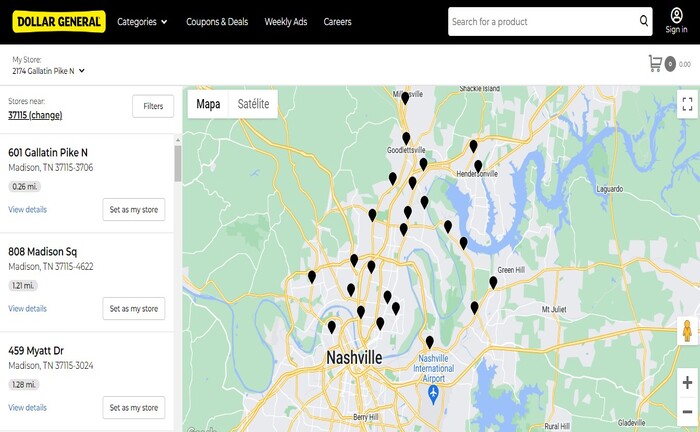Click the 0.26 mi. distance badge
The width and height of the screenshot is (700, 432).
click(x=25, y=187)
